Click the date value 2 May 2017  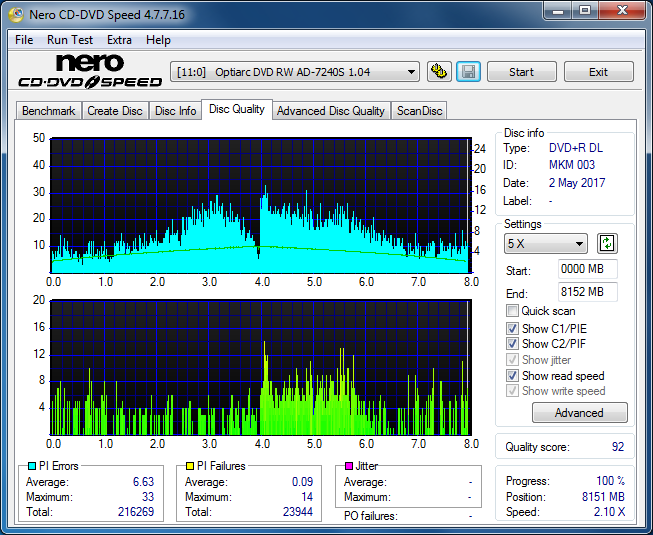577,183
